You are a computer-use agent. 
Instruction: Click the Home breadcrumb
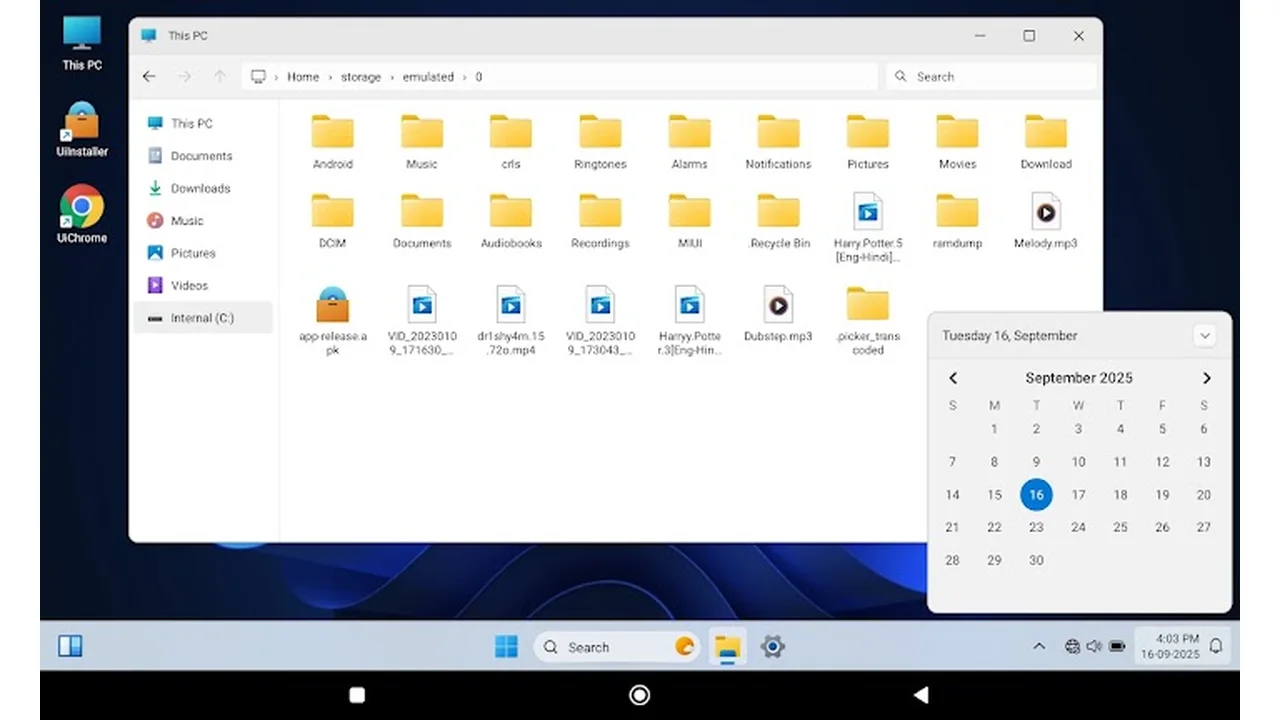point(303,77)
